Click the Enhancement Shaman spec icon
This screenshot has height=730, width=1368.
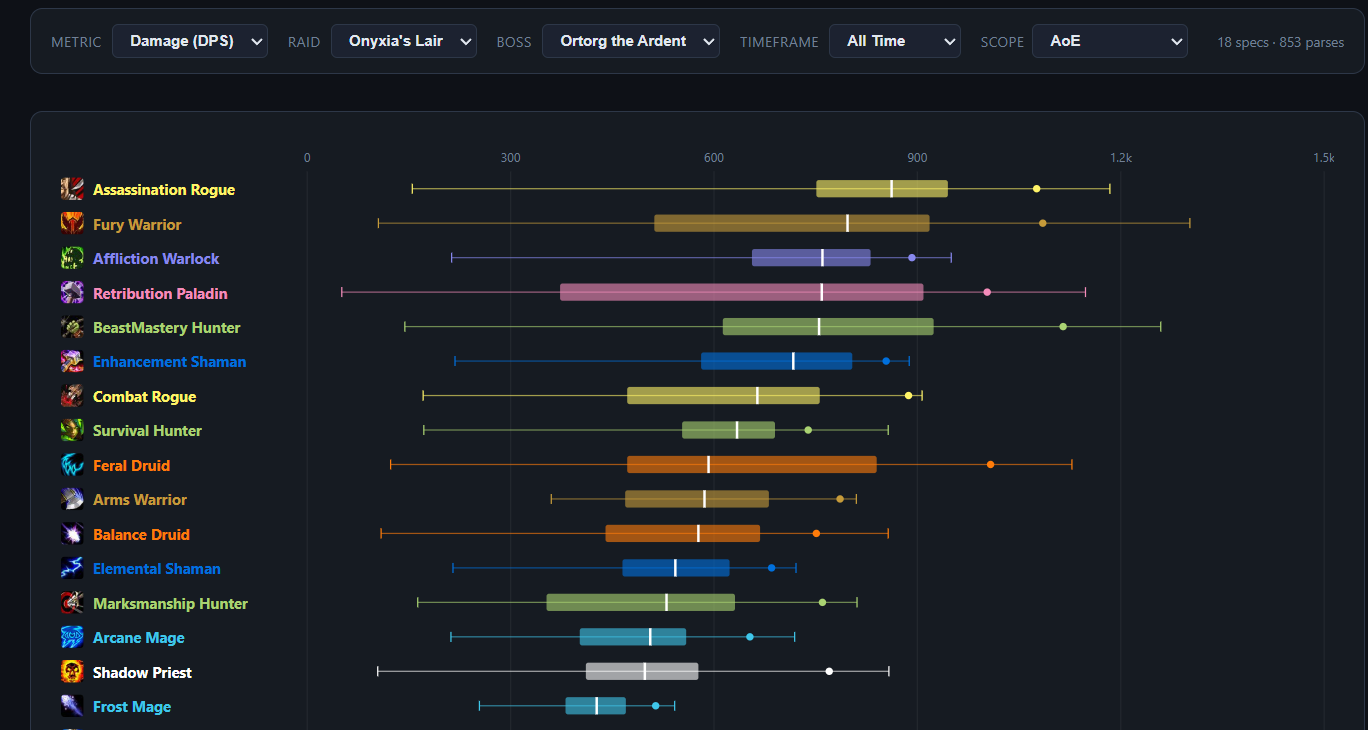coord(72,361)
